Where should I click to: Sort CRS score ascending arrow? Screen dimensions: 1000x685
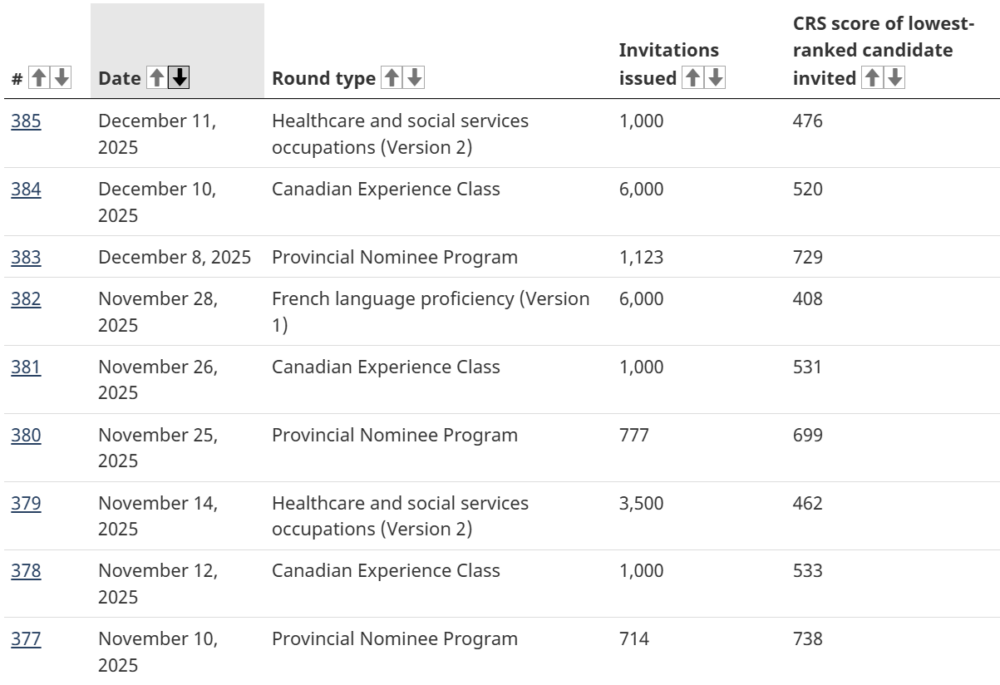[873, 78]
